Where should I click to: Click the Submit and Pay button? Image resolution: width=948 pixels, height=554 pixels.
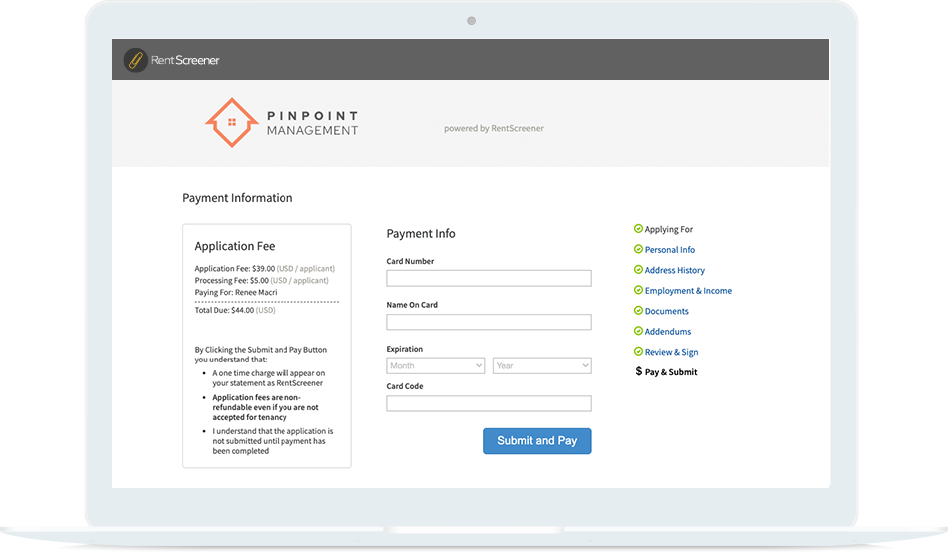point(537,441)
